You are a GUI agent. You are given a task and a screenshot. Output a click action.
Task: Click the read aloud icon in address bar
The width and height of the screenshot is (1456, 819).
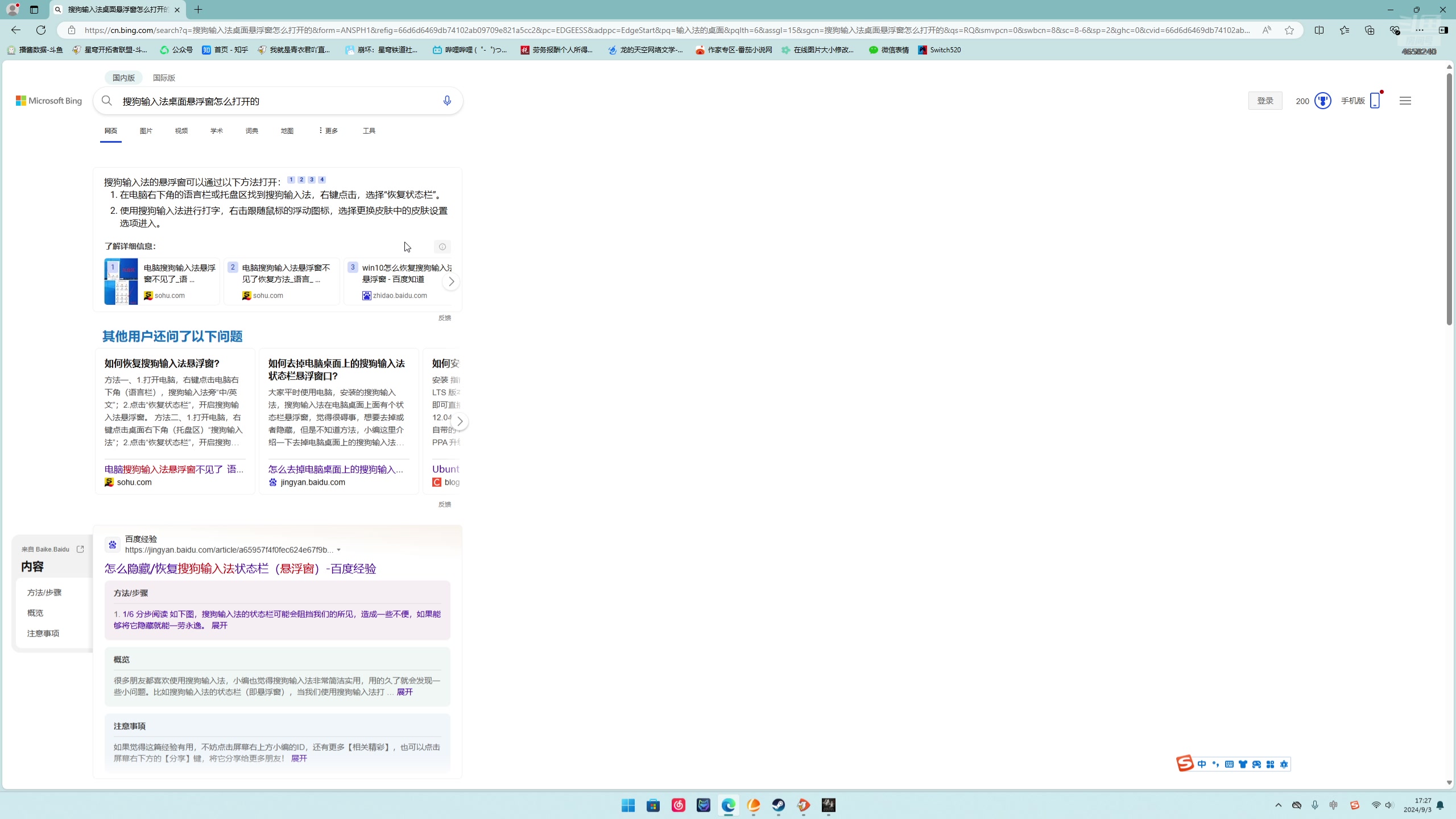(1267, 30)
